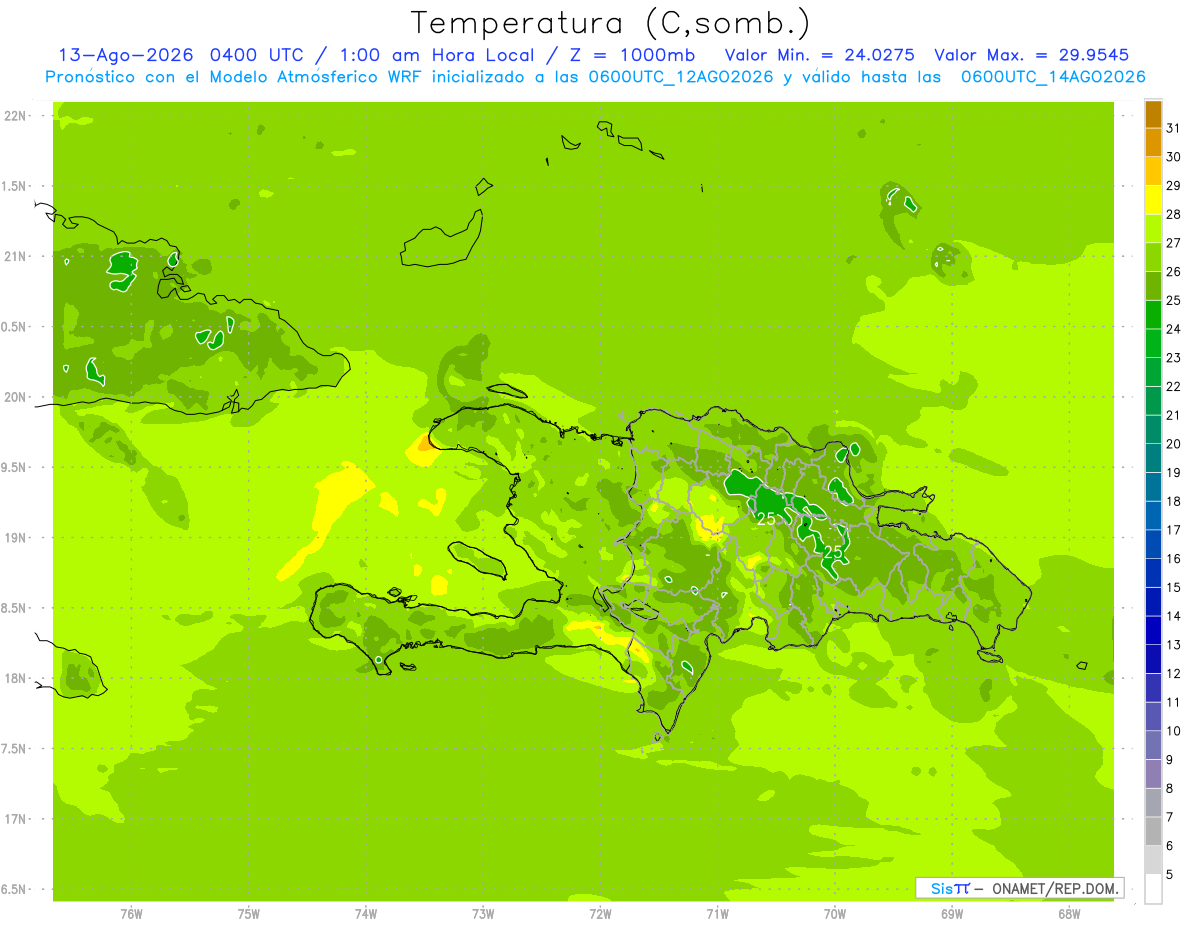Click the "71W" longitude axis label
The height and width of the screenshot is (927, 1200).
click(717, 913)
